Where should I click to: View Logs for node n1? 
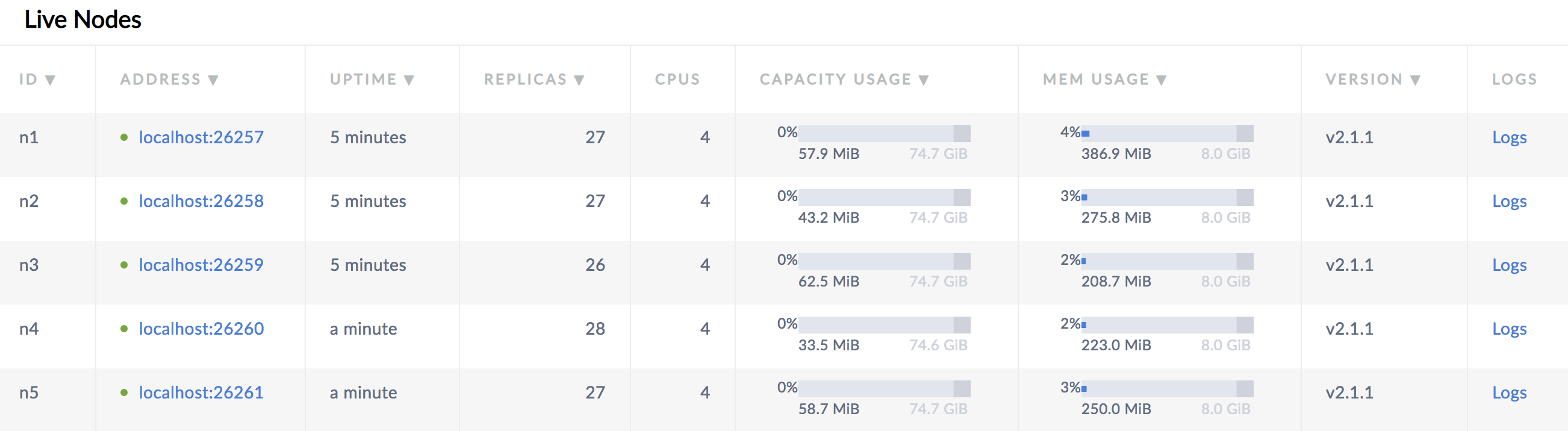coord(1510,137)
